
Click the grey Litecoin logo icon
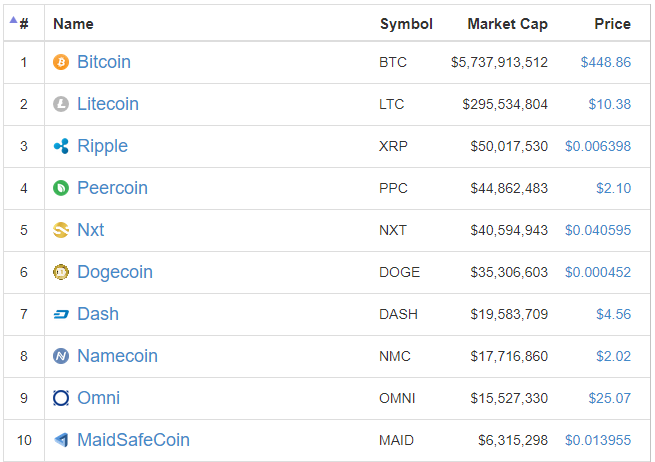pos(61,104)
